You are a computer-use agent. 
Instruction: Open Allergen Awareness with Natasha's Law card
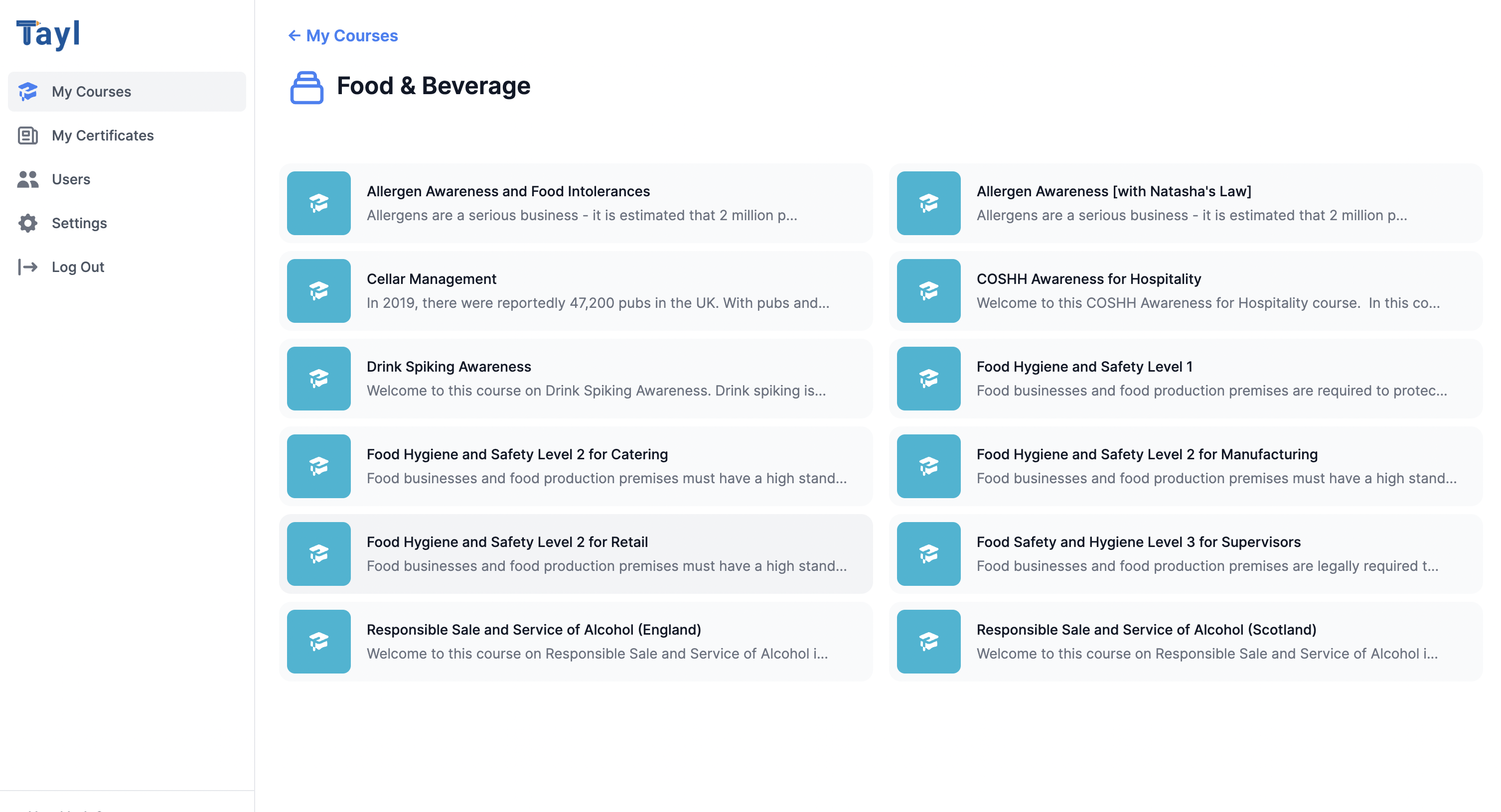click(x=1113, y=192)
